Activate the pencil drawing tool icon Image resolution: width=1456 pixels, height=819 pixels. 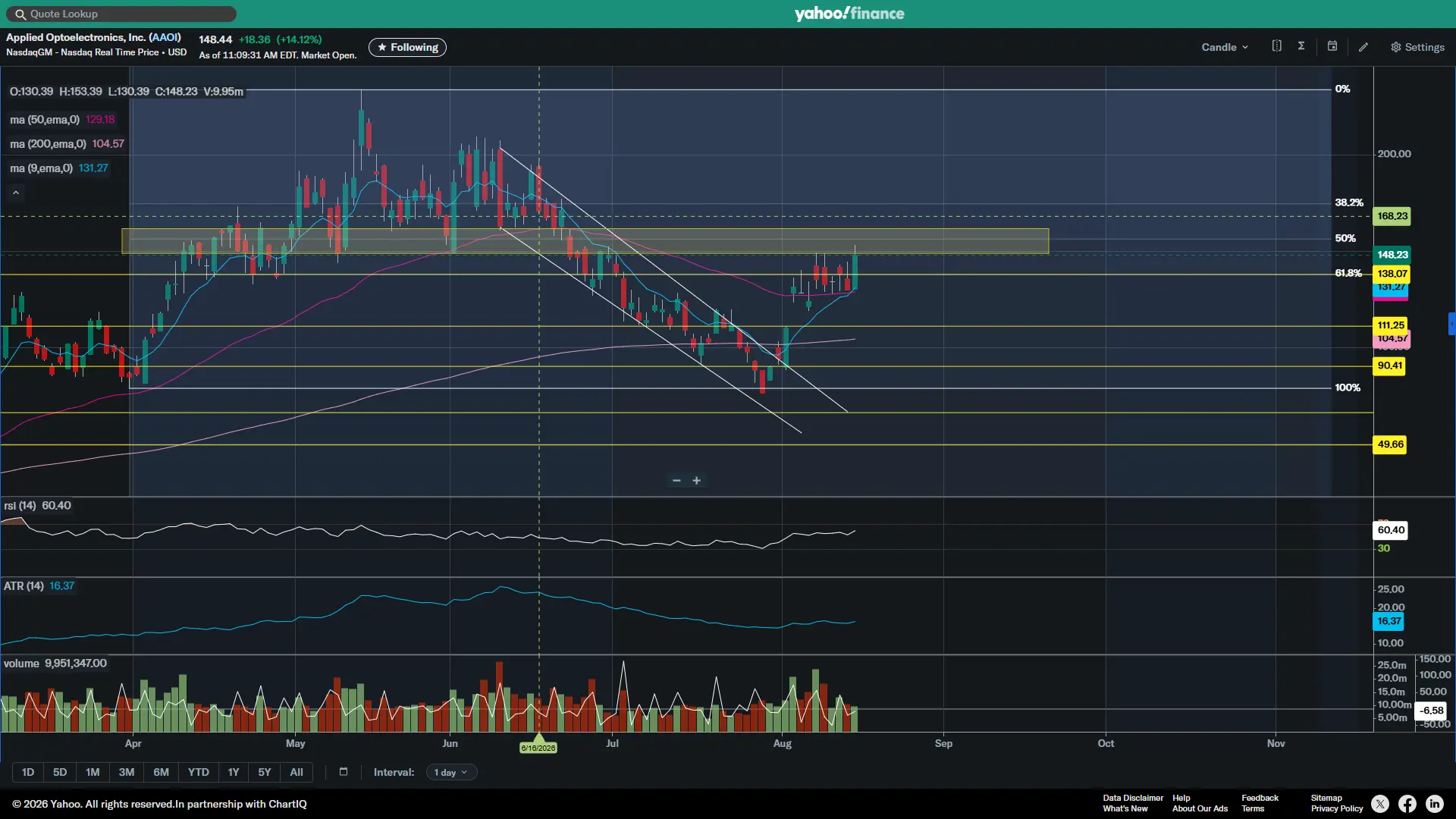tap(1363, 47)
